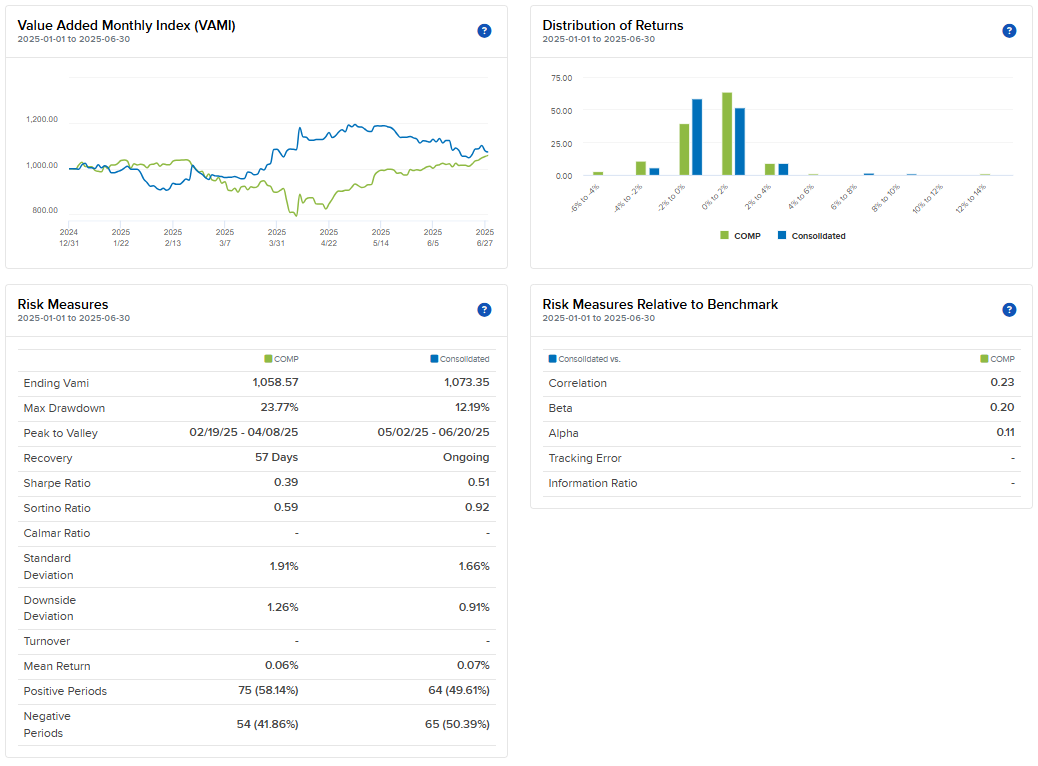
Task: Click the Peak to Valley COMP date range
Action: 244,432
